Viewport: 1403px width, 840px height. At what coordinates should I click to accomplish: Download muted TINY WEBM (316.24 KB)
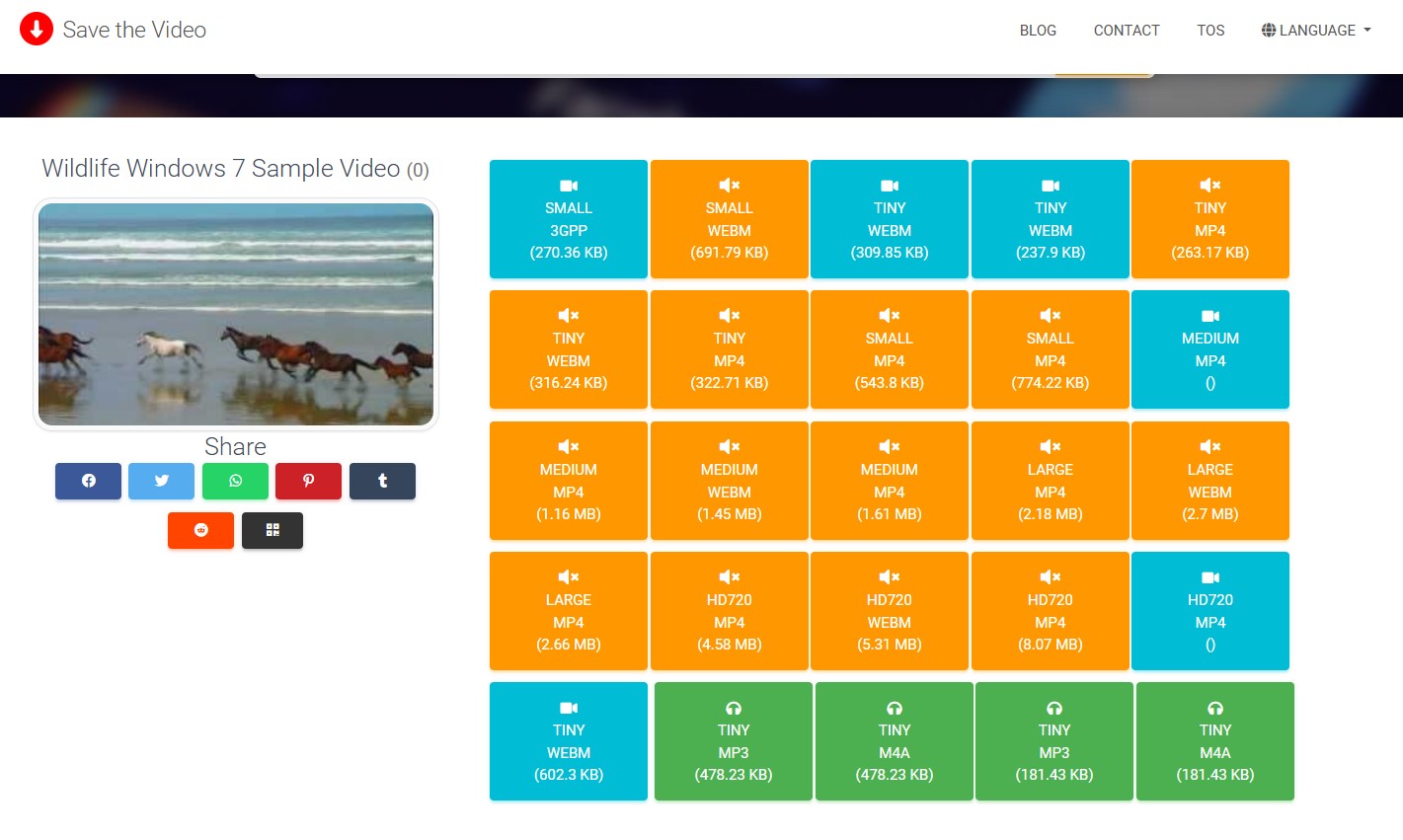(x=569, y=349)
